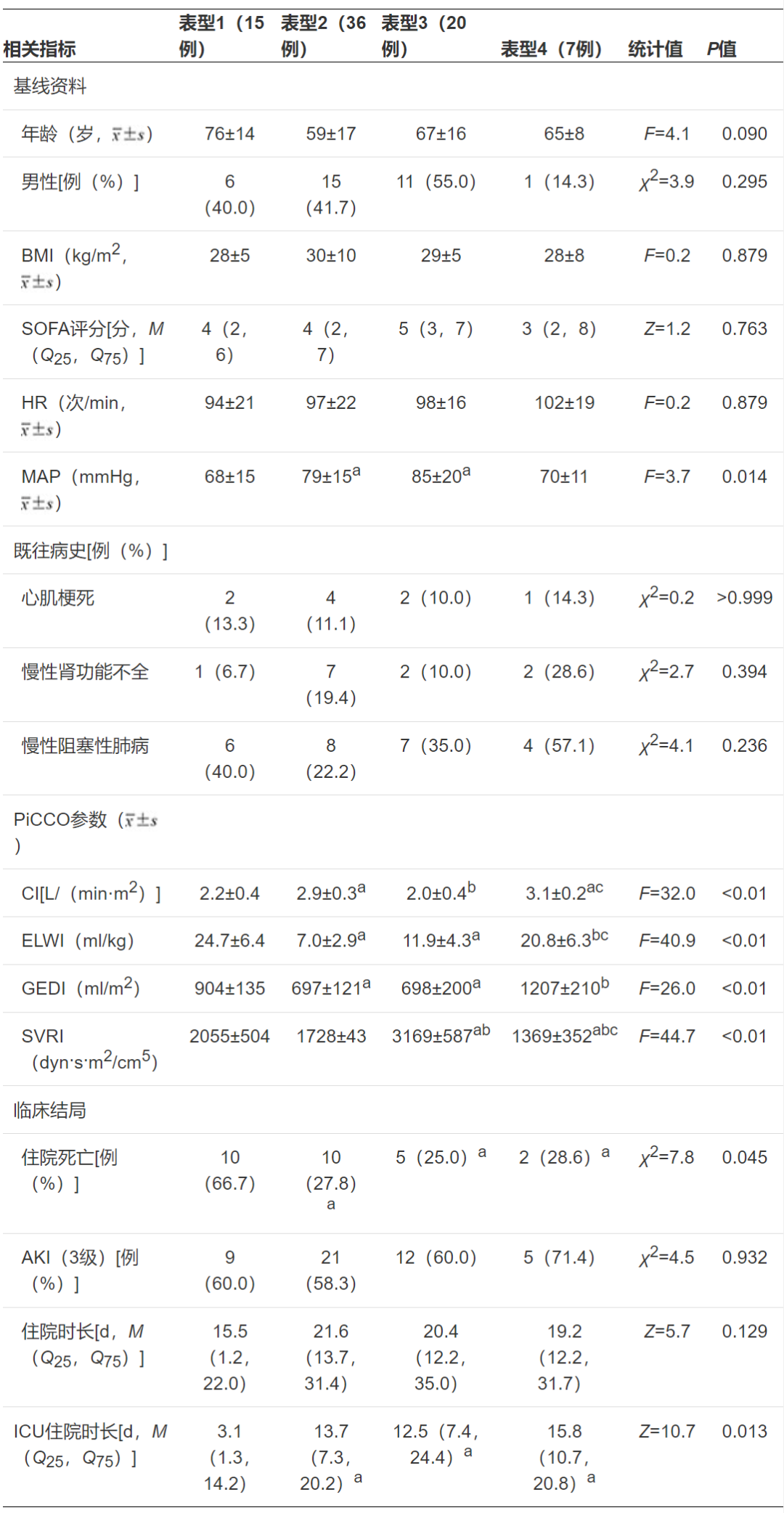Select the ICU住院时长 statistic Z=10.7
Image resolution: width=784 pixels, height=1513 pixels.
667,1431
